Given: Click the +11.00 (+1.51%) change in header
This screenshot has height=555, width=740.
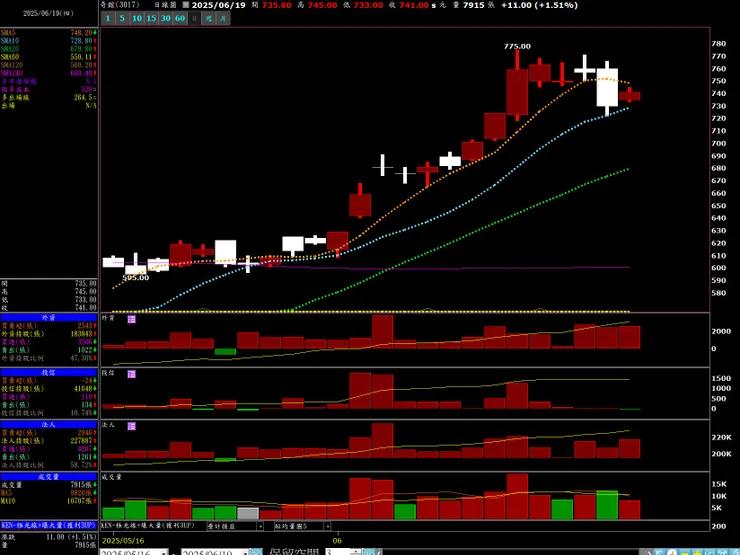Looking at the screenshot, I should coord(539,5).
